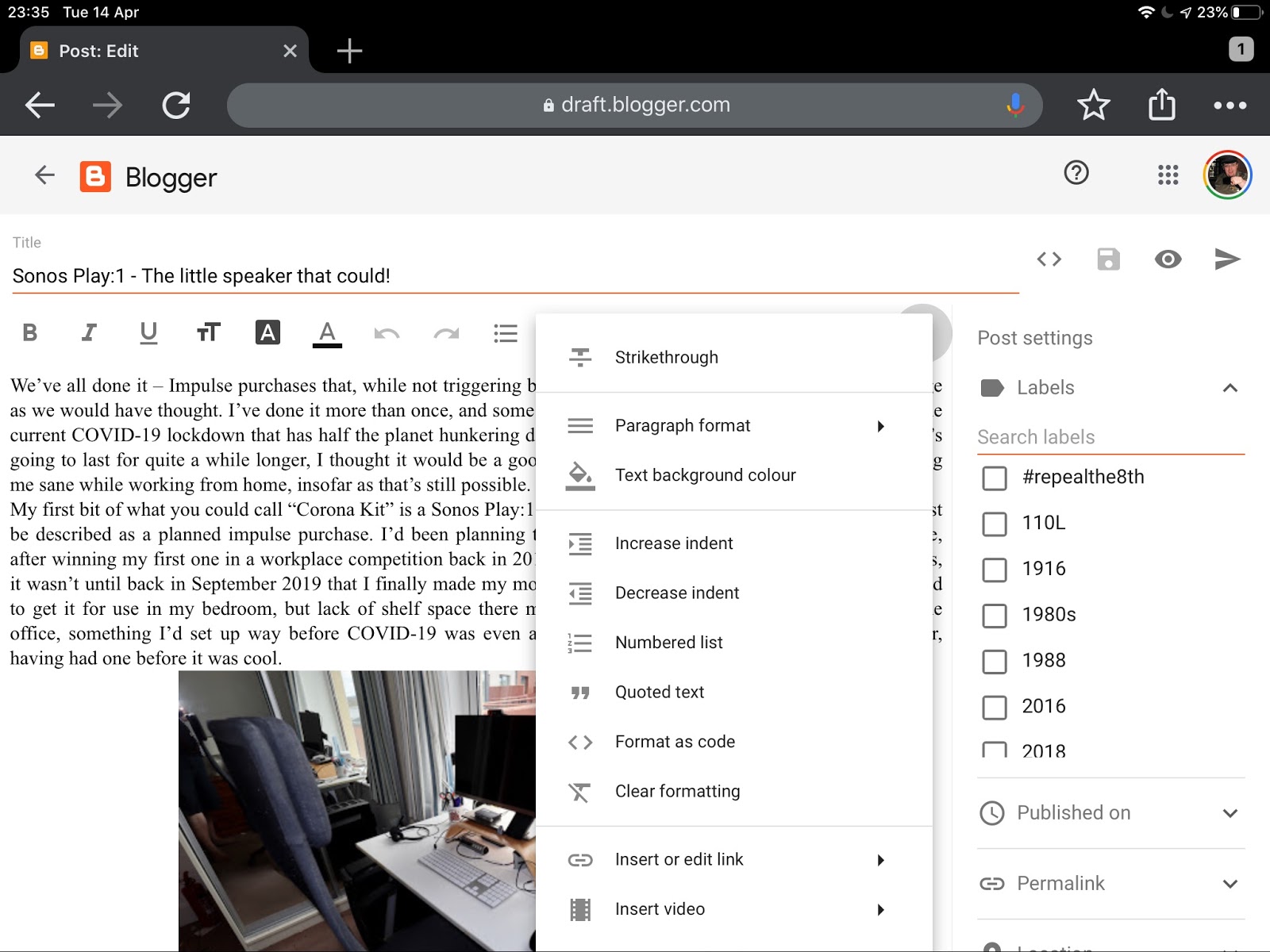Open the Insert video submenu
Screen dimensions: 1270x952
coord(734,909)
